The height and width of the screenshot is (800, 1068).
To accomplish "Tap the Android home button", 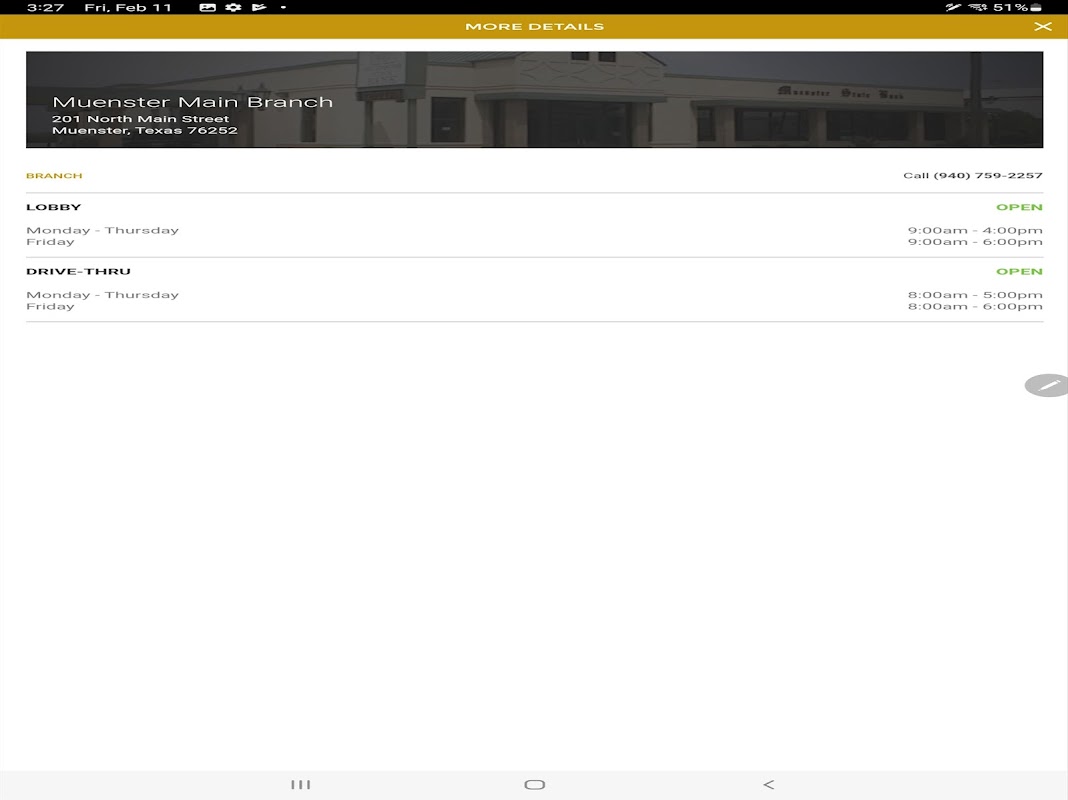I will [x=535, y=784].
